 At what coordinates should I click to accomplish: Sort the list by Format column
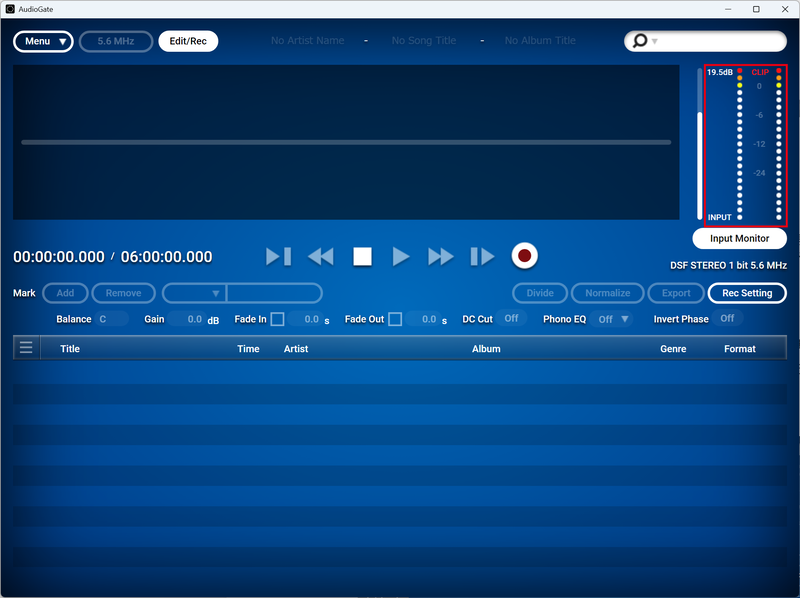coord(739,348)
